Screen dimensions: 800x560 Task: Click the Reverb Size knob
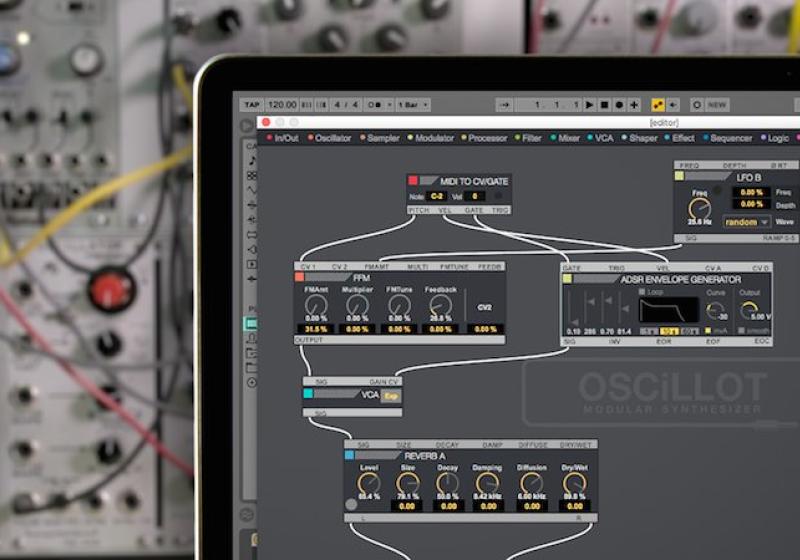pos(408,483)
